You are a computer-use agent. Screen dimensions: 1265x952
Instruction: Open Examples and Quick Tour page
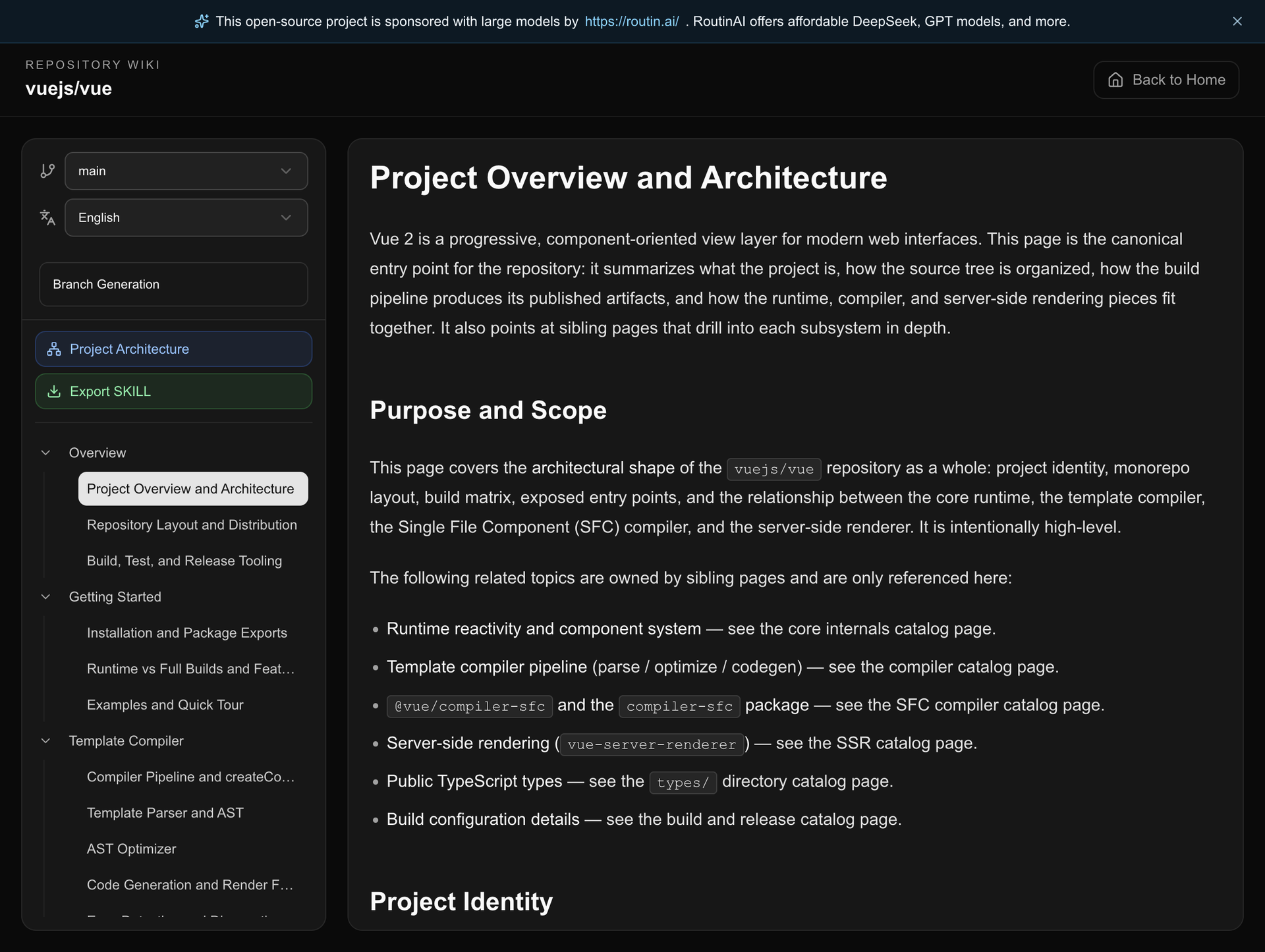click(x=165, y=705)
